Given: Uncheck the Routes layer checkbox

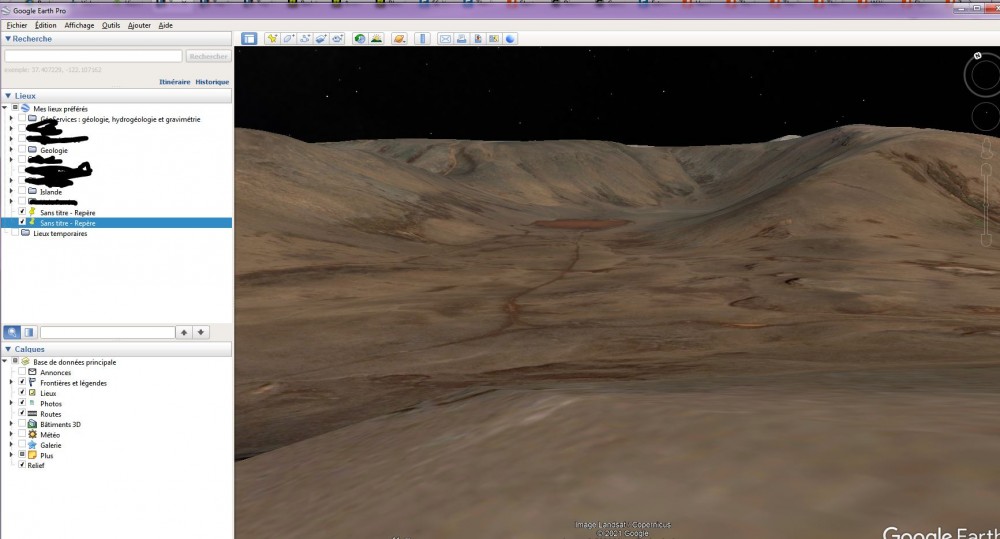Looking at the screenshot, I should click(22, 413).
